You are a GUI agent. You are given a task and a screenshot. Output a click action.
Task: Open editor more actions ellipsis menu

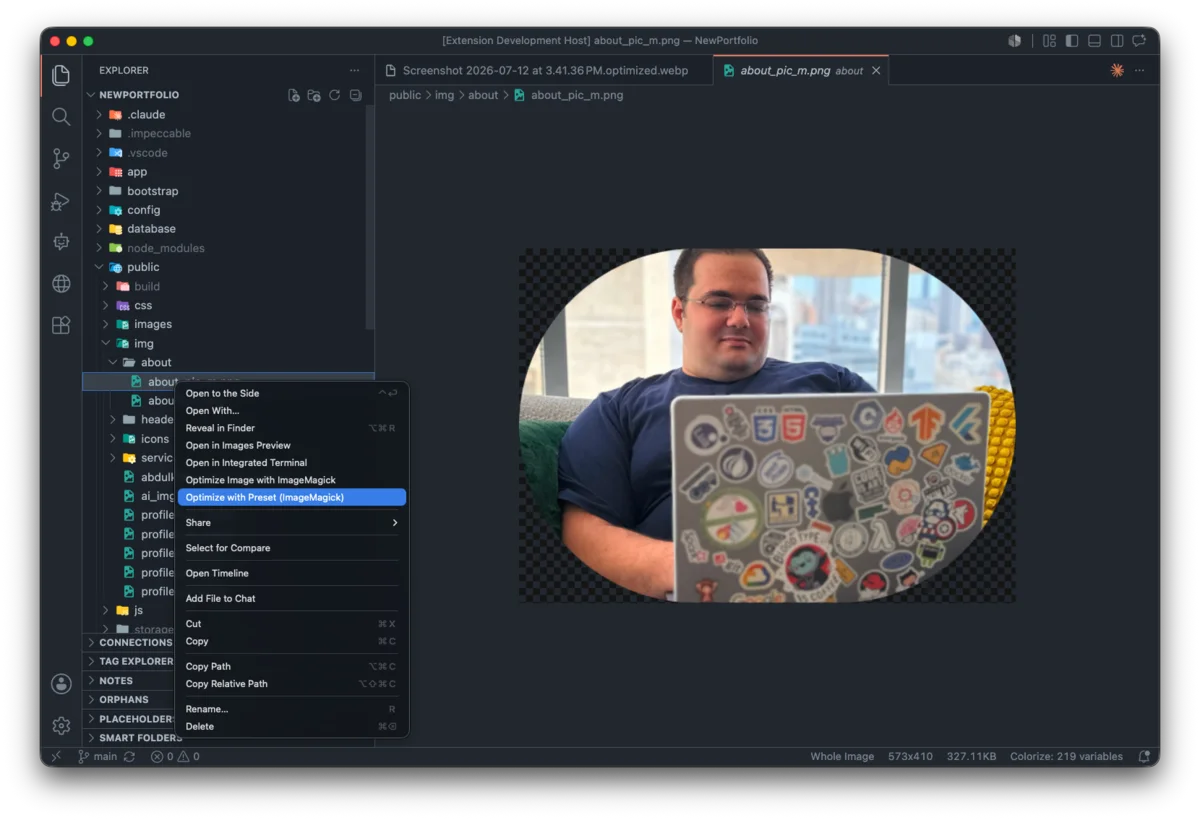click(x=1139, y=70)
